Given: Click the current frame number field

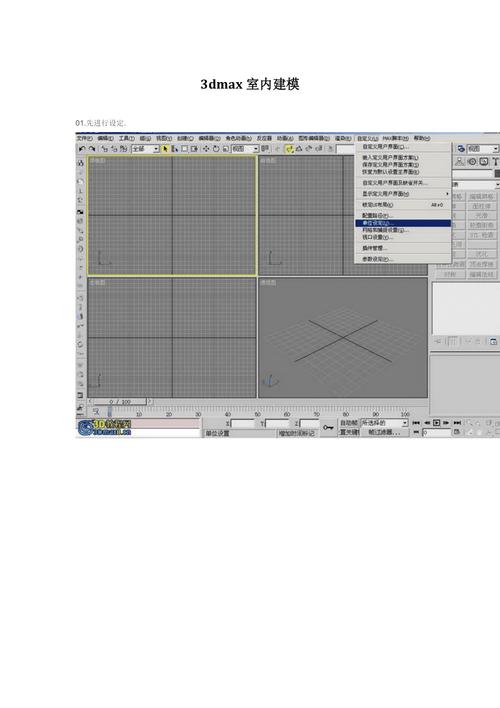Looking at the screenshot, I should tap(436, 433).
